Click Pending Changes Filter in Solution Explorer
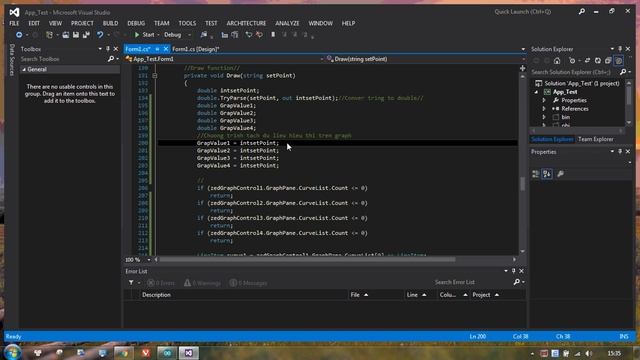This screenshot has width=640, height=360. 572,61
